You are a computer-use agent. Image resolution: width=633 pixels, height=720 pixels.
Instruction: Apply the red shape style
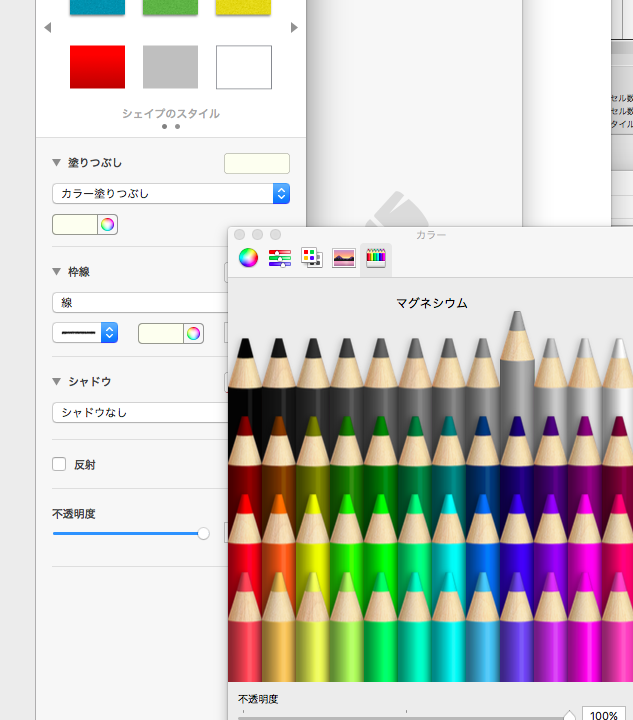tap(97, 67)
